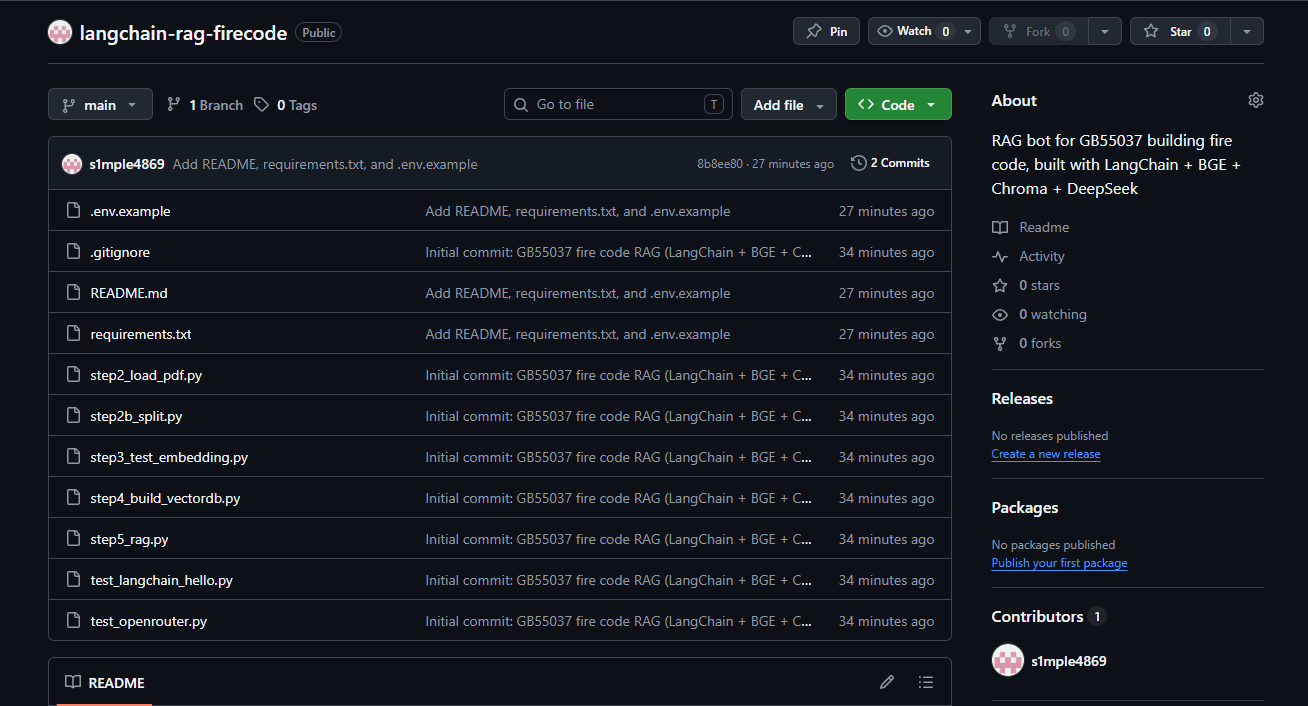The image size is (1308, 706).
Task: Open the step2_load_pdf.py file
Action: 146,375
